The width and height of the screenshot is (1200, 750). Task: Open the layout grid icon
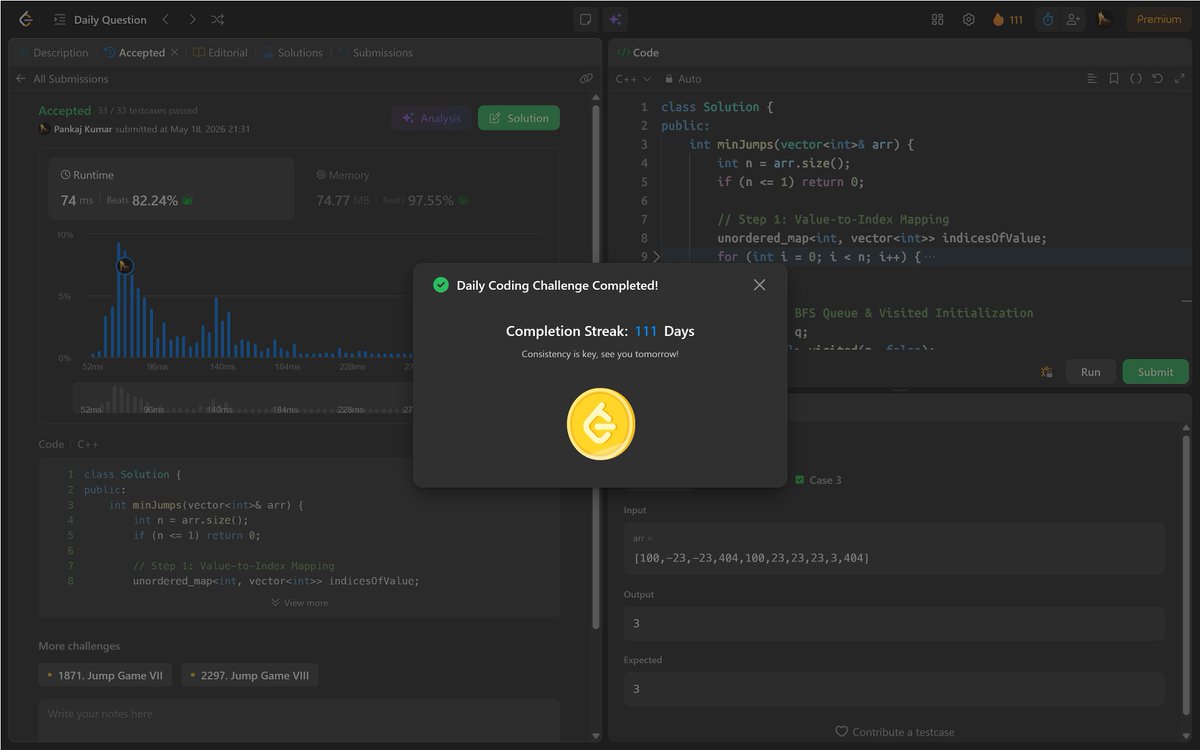click(937, 19)
